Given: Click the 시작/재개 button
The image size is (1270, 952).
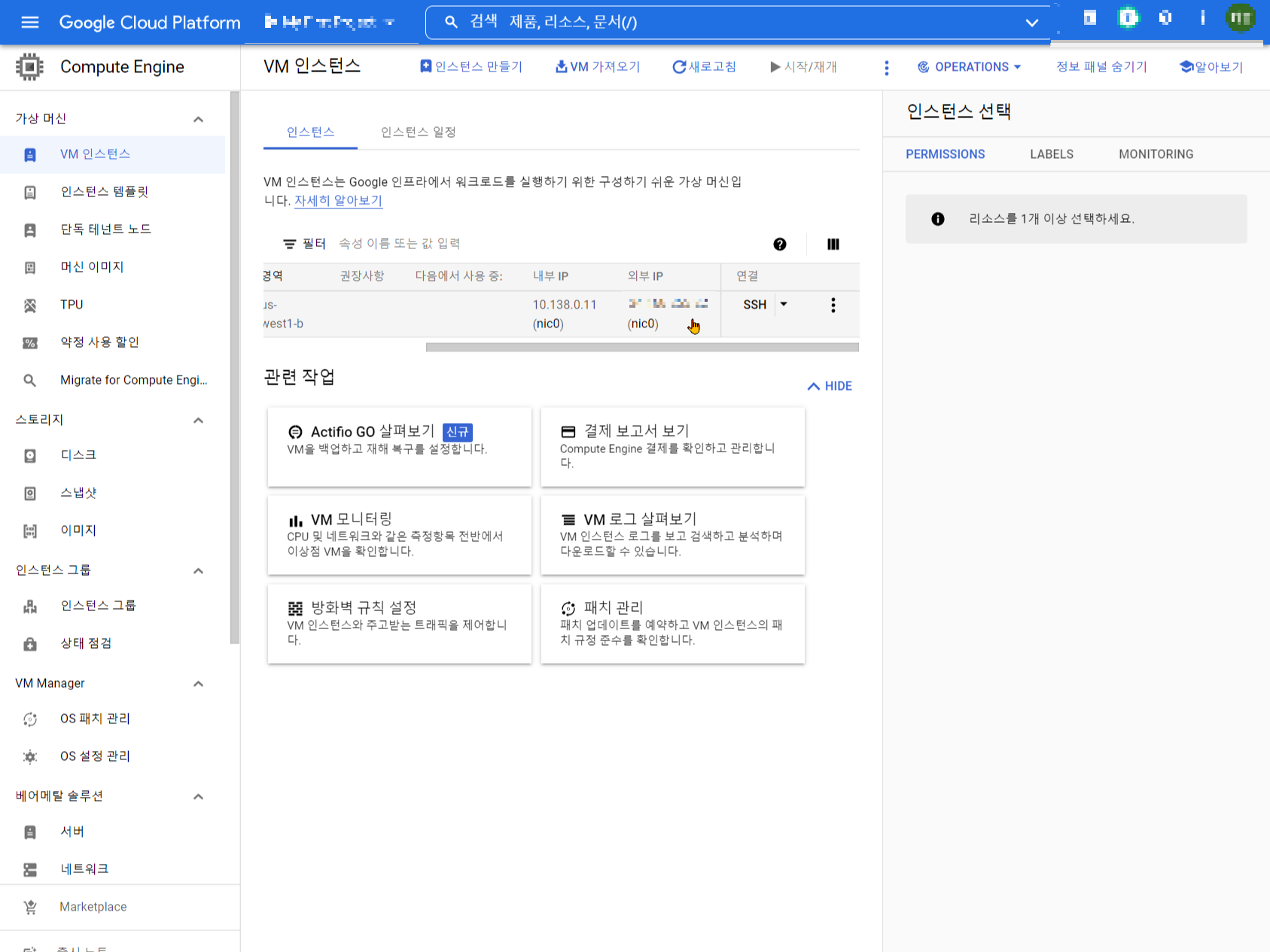Looking at the screenshot, I should pyautogui.click(x=803, y=67).
